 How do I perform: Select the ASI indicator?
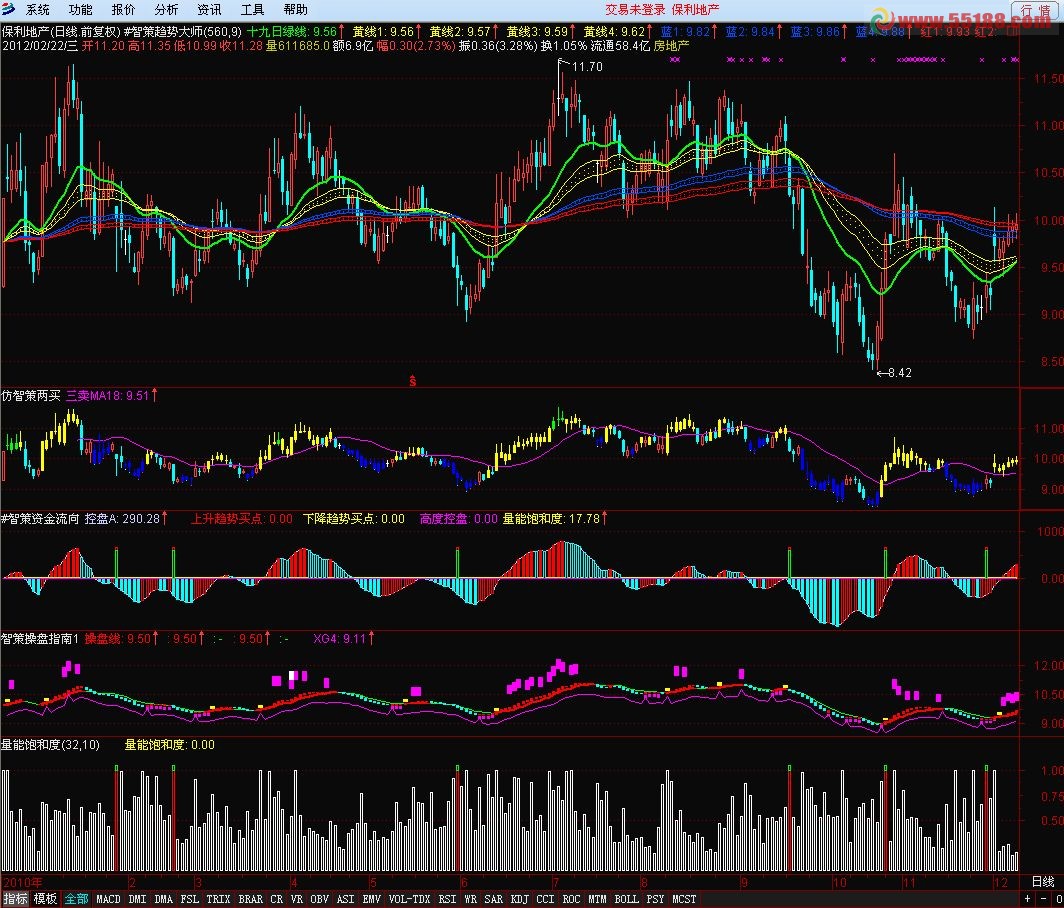pos(345,898)
